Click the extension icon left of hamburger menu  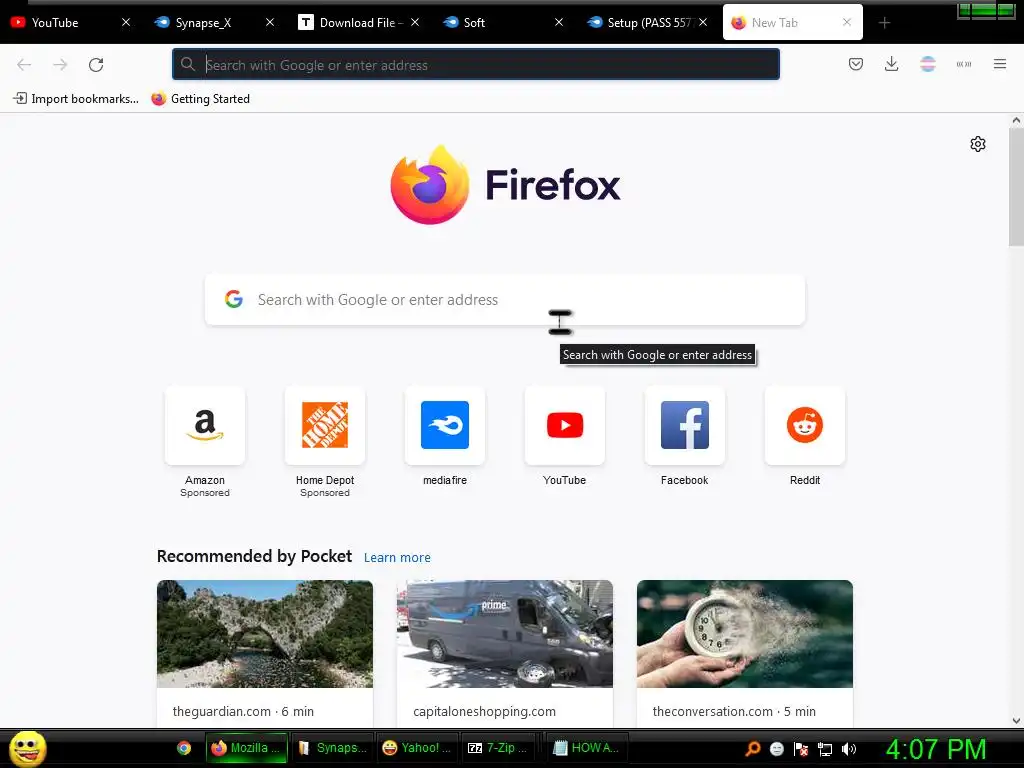coord(964,64)
